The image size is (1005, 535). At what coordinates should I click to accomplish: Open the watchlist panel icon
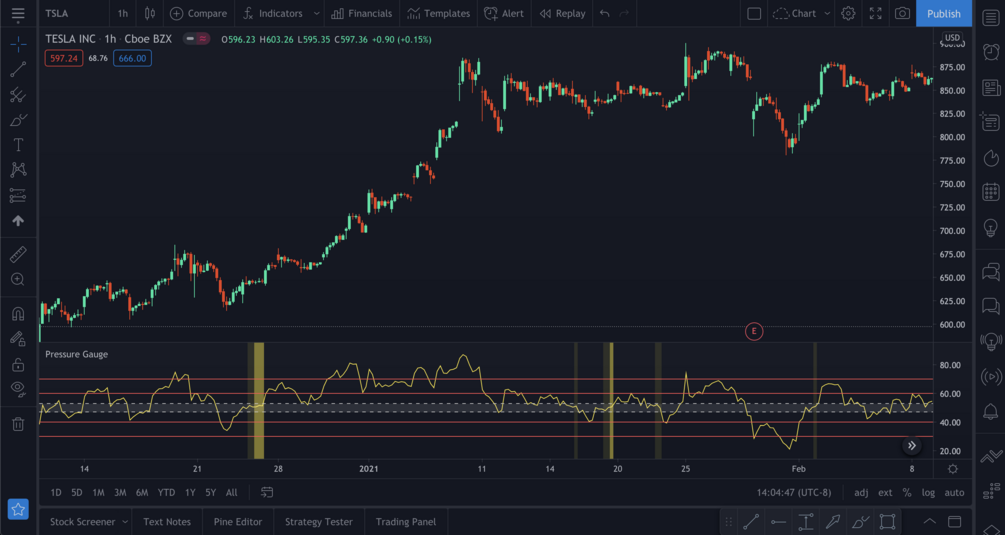990,17
